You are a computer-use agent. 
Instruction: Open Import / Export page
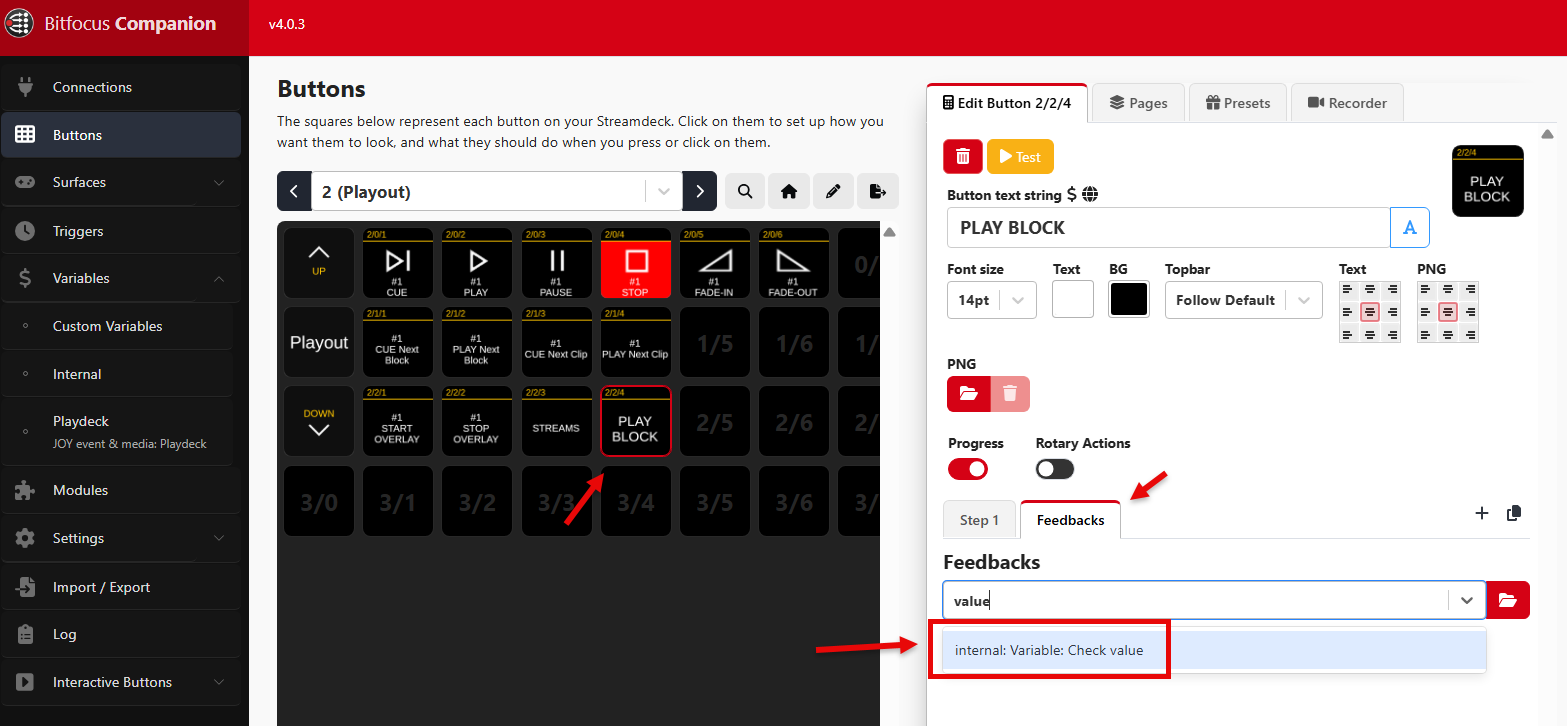[x=120, y=587]
